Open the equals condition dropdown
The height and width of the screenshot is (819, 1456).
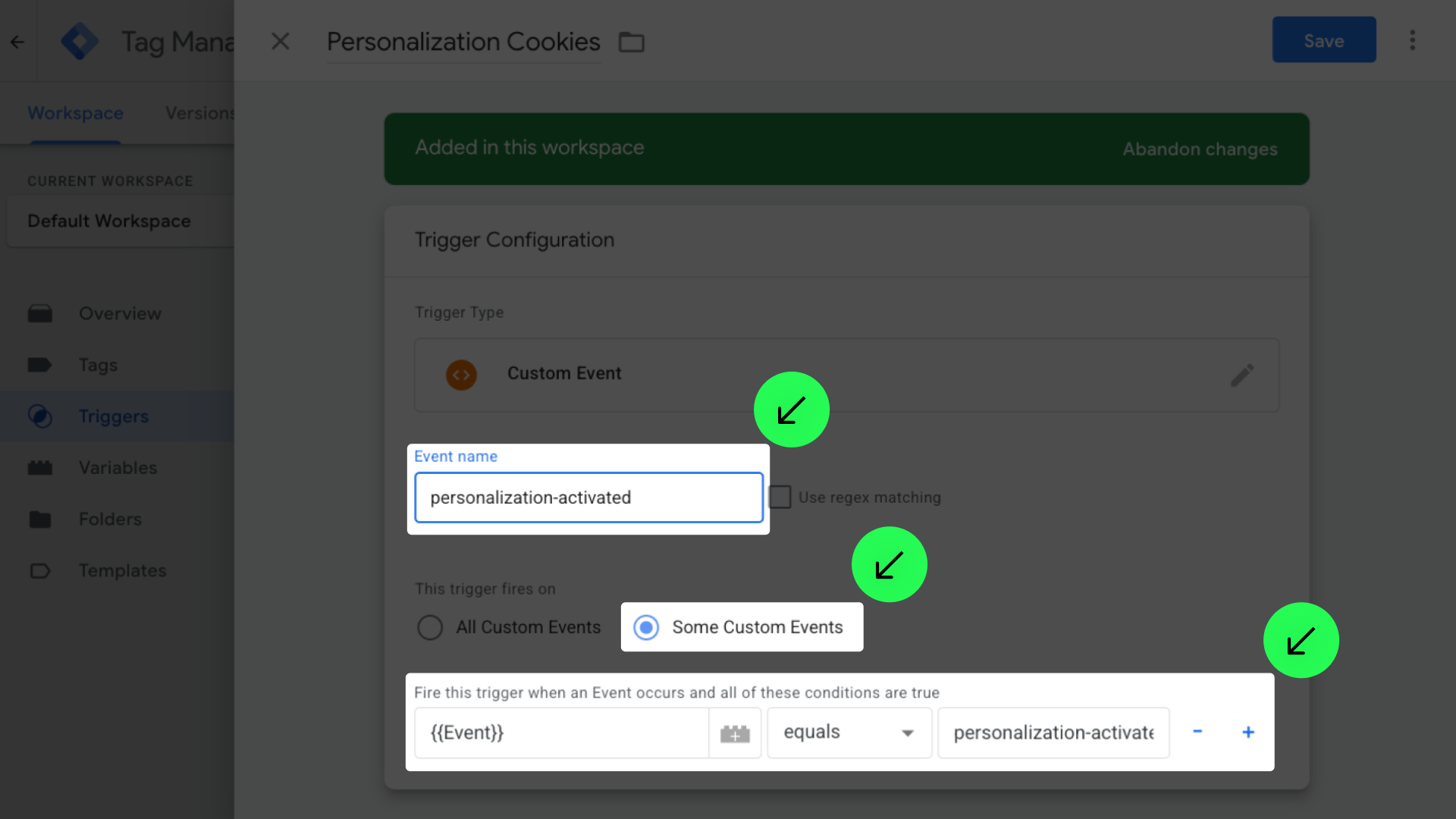point(849,733)
